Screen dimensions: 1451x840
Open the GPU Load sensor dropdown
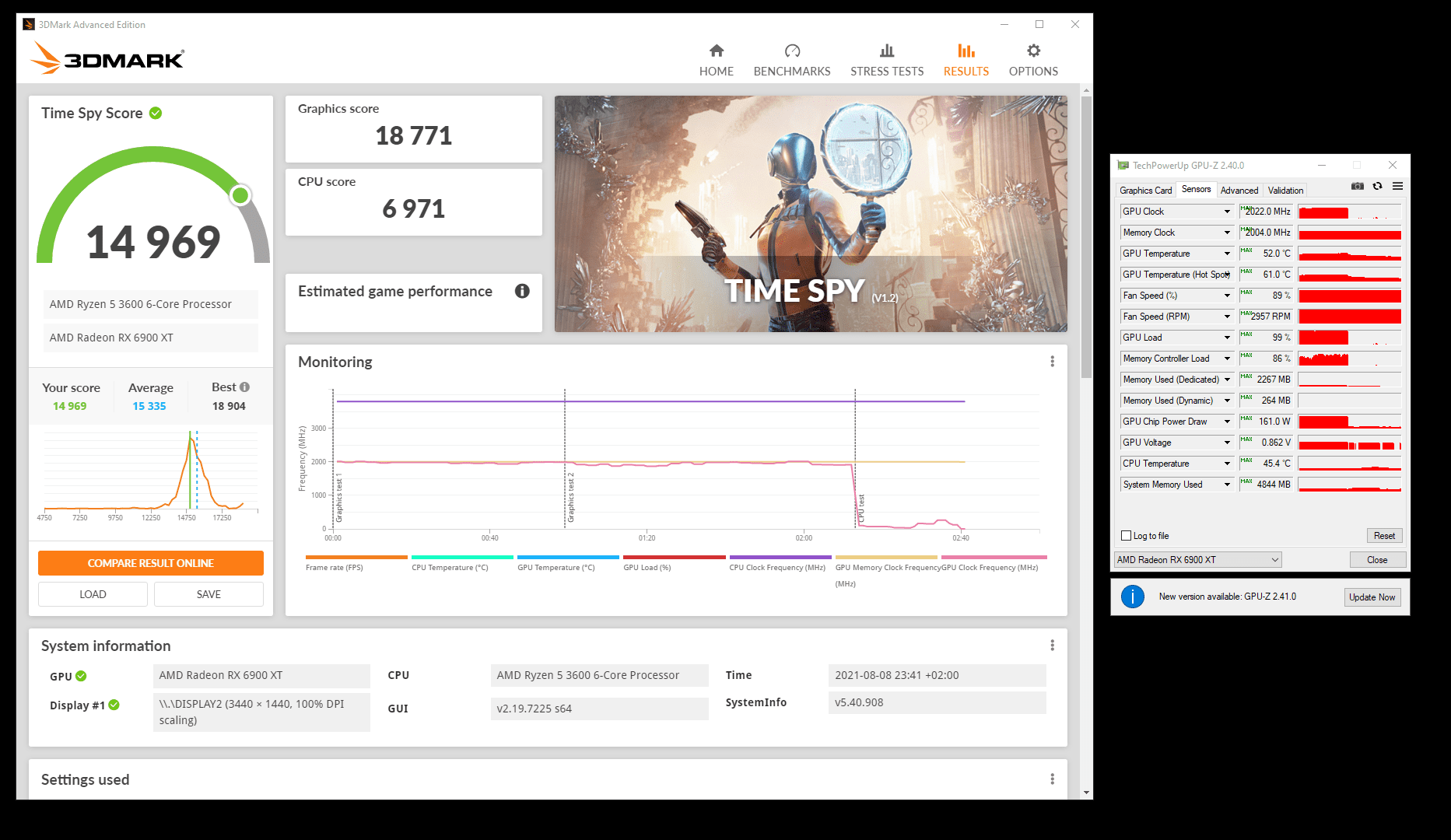click(x=1227, y=338)
